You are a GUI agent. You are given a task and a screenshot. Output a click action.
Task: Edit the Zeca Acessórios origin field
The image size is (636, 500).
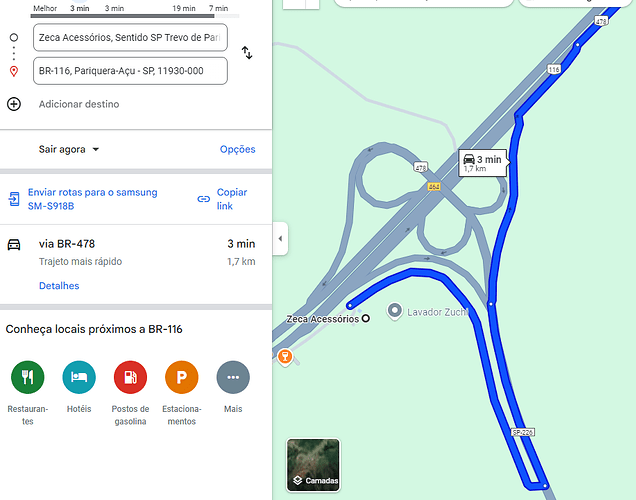point(130,38)
